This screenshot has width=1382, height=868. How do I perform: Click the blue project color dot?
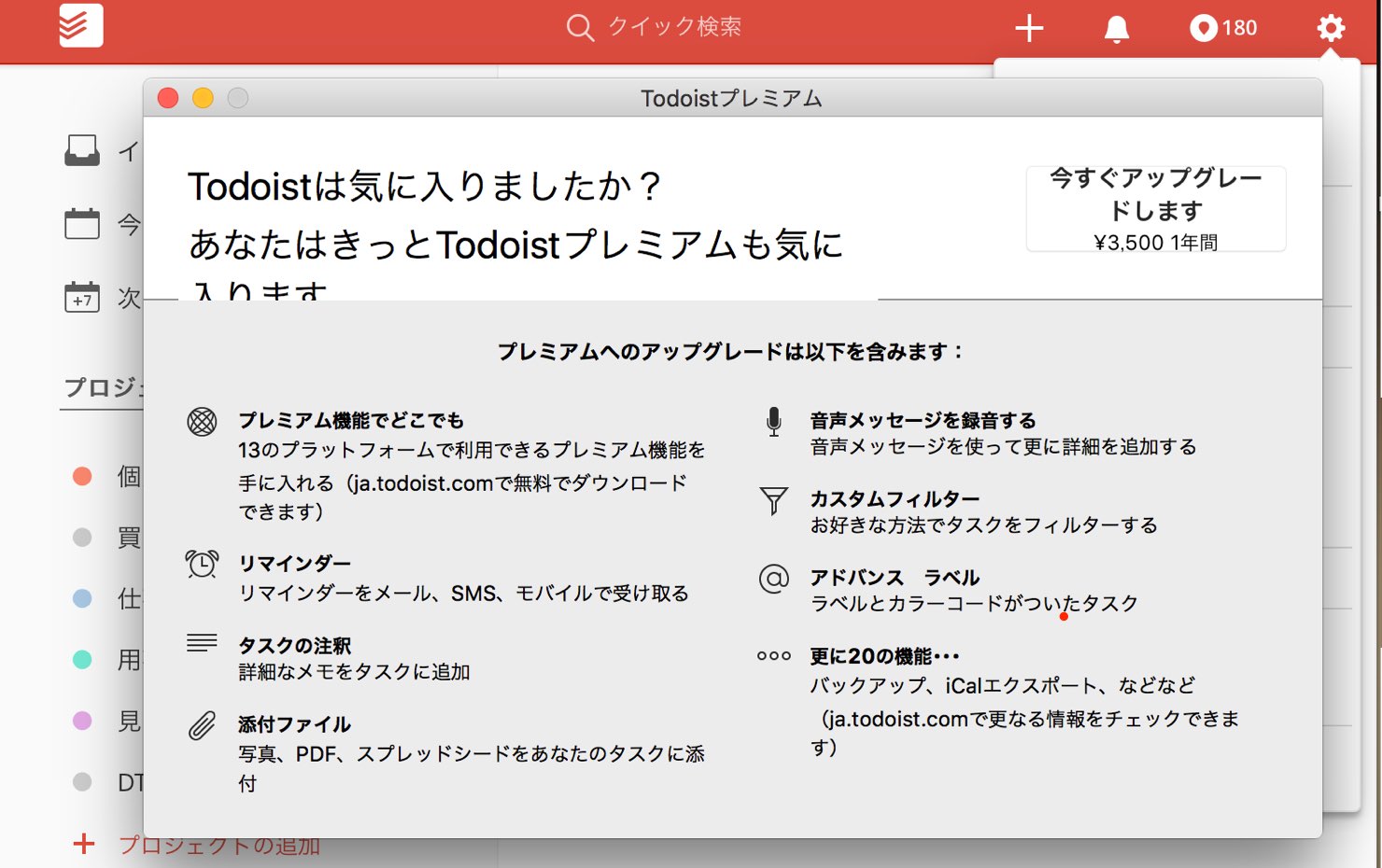pos(82,598)
